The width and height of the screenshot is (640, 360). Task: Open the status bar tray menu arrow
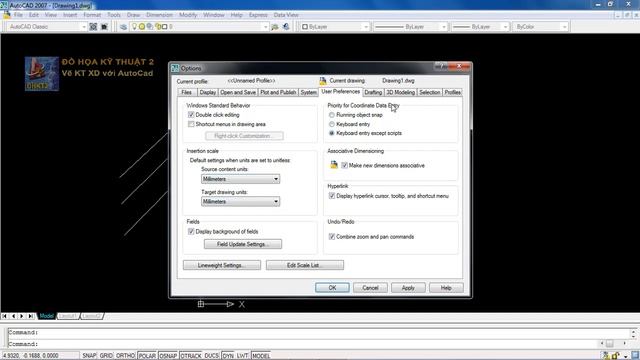(625, 356)
